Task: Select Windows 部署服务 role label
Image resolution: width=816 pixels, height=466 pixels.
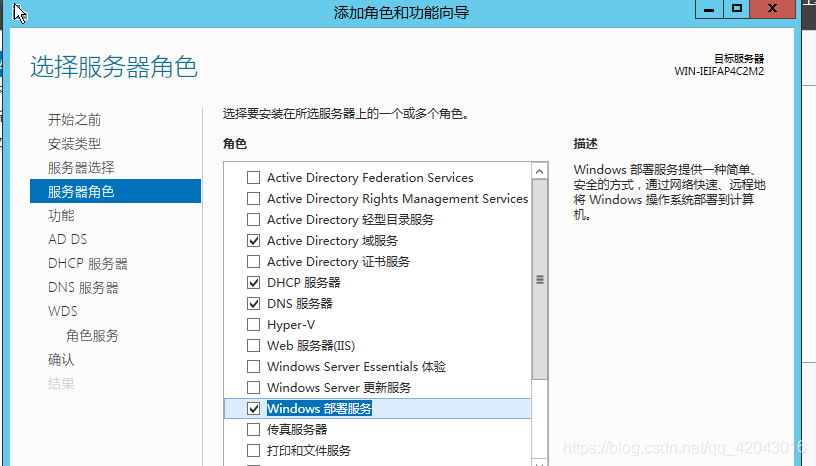Action: 320,408
